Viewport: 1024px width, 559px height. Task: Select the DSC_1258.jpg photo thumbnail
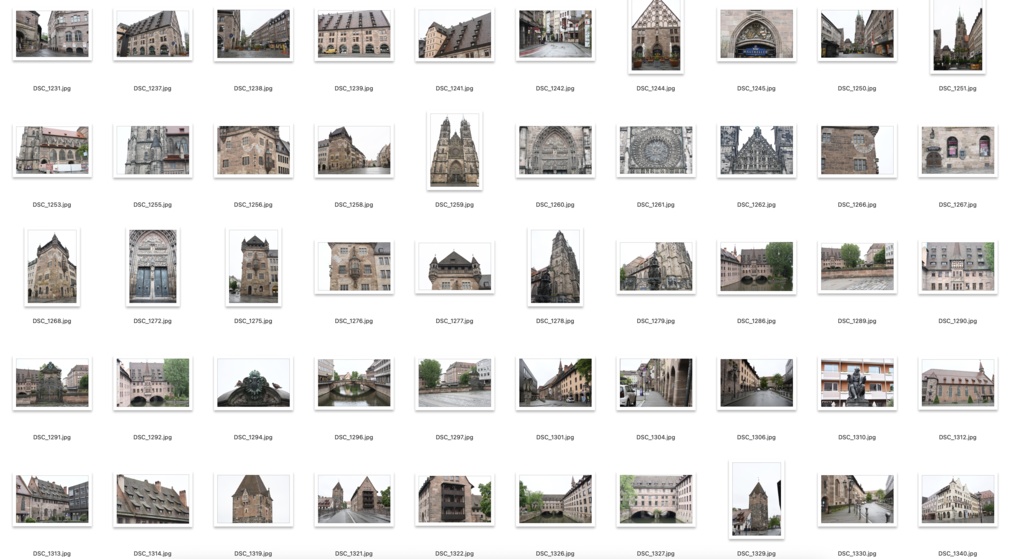[354, 151]
